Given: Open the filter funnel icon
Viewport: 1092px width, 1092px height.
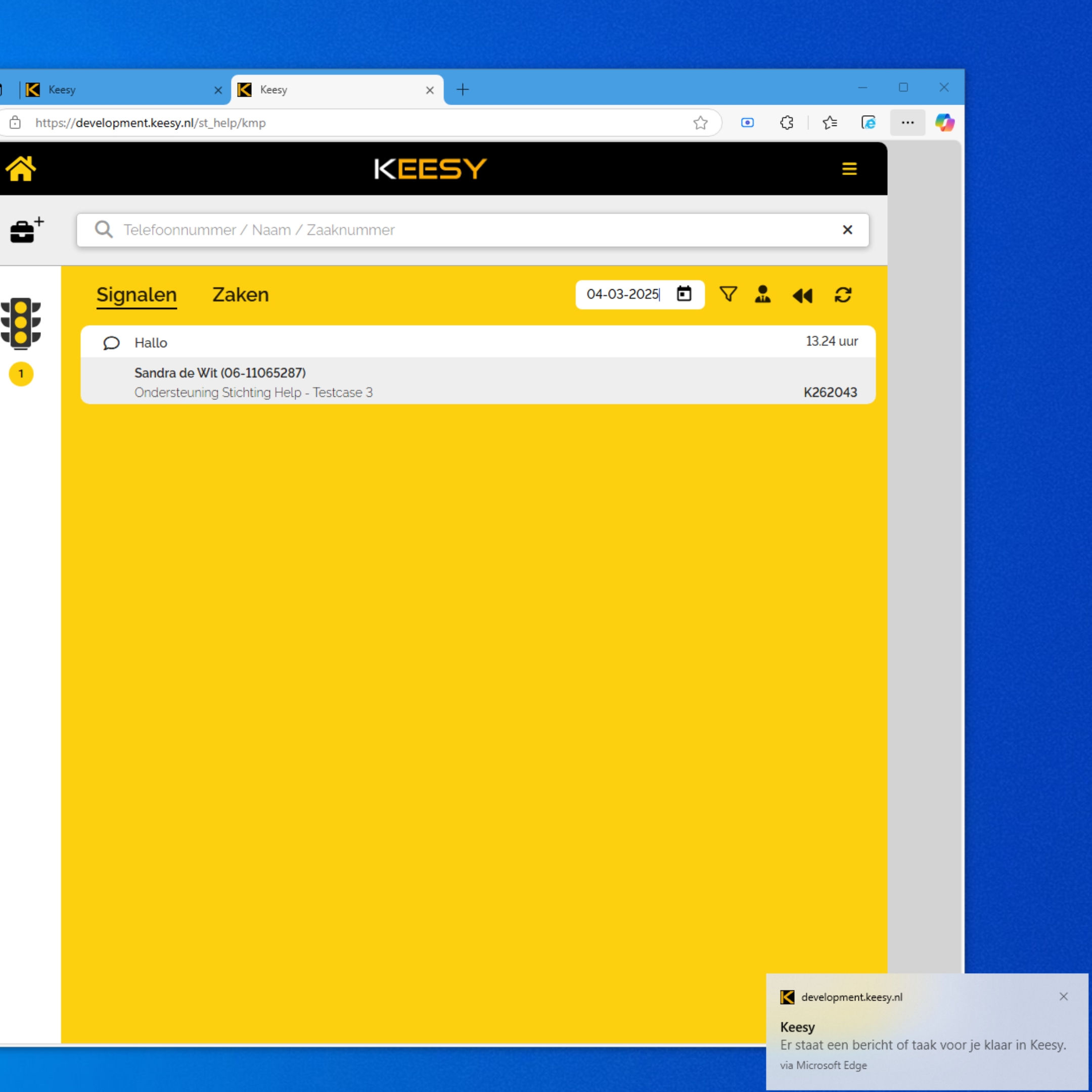Looking at the screenshot, I should 728,294.
